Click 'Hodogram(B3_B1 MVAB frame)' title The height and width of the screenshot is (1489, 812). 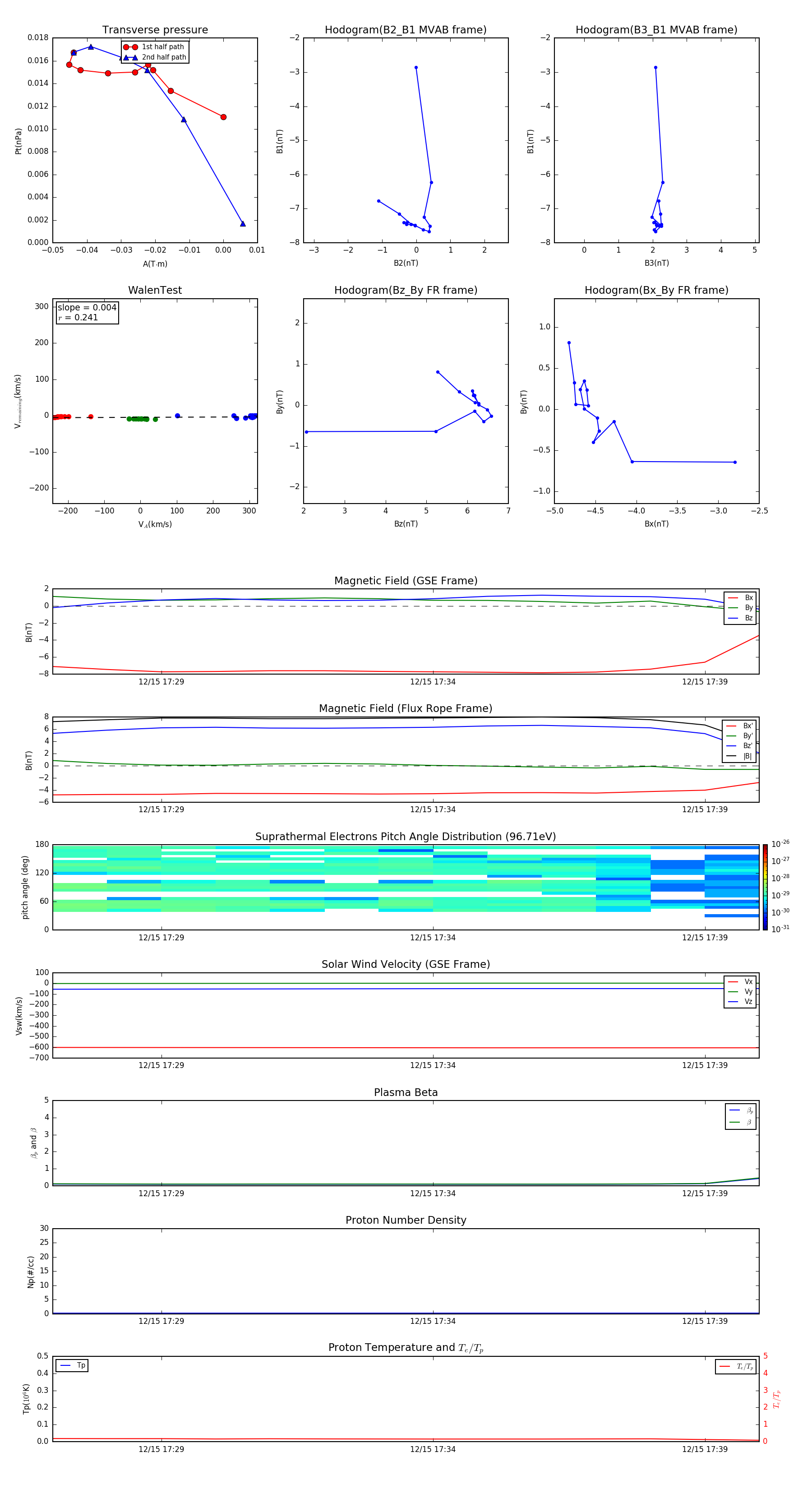(656, 29)
